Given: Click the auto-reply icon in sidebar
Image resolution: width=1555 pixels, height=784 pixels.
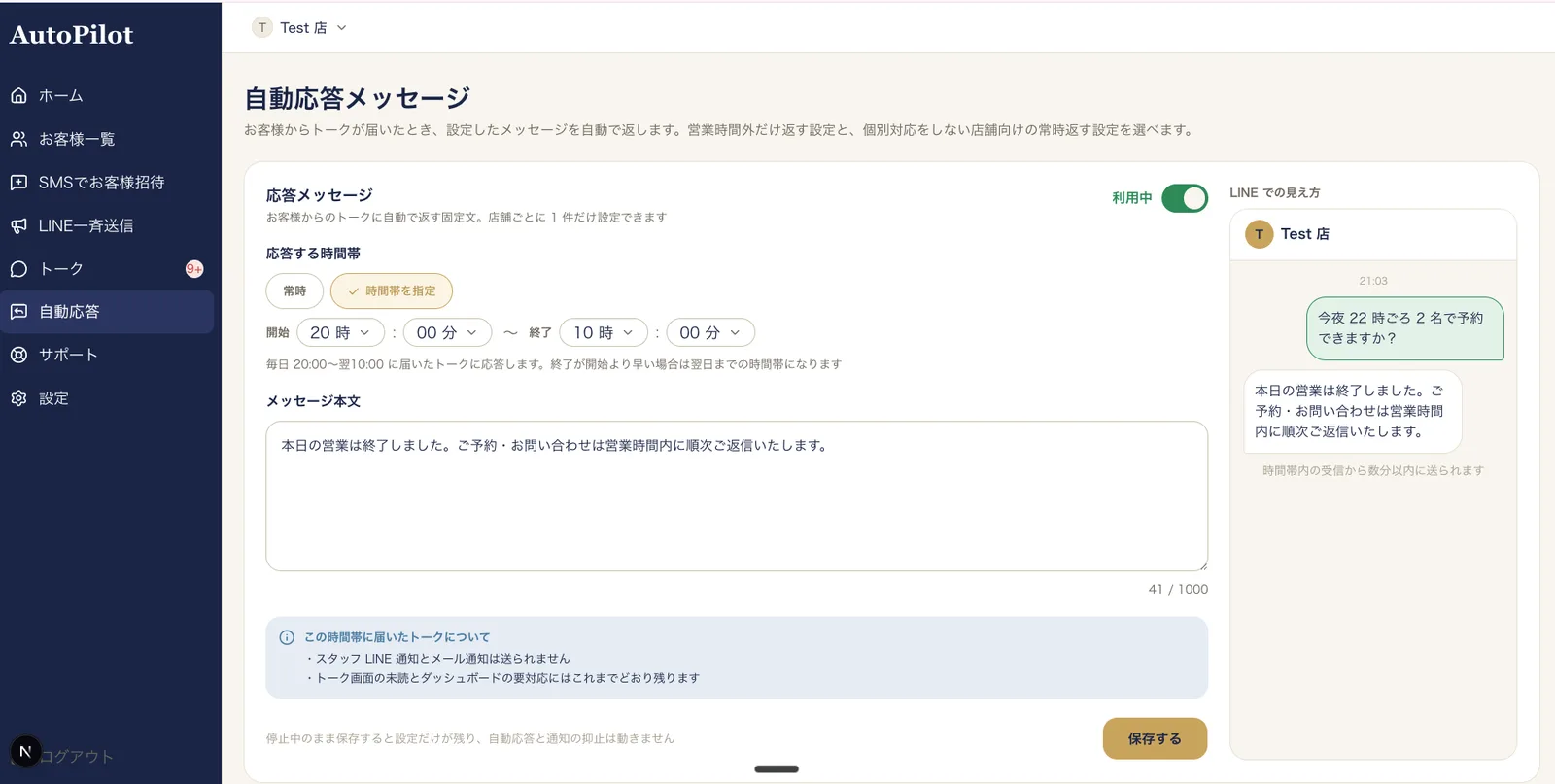Looking at the screenshot, I should (x=18, y=312).
